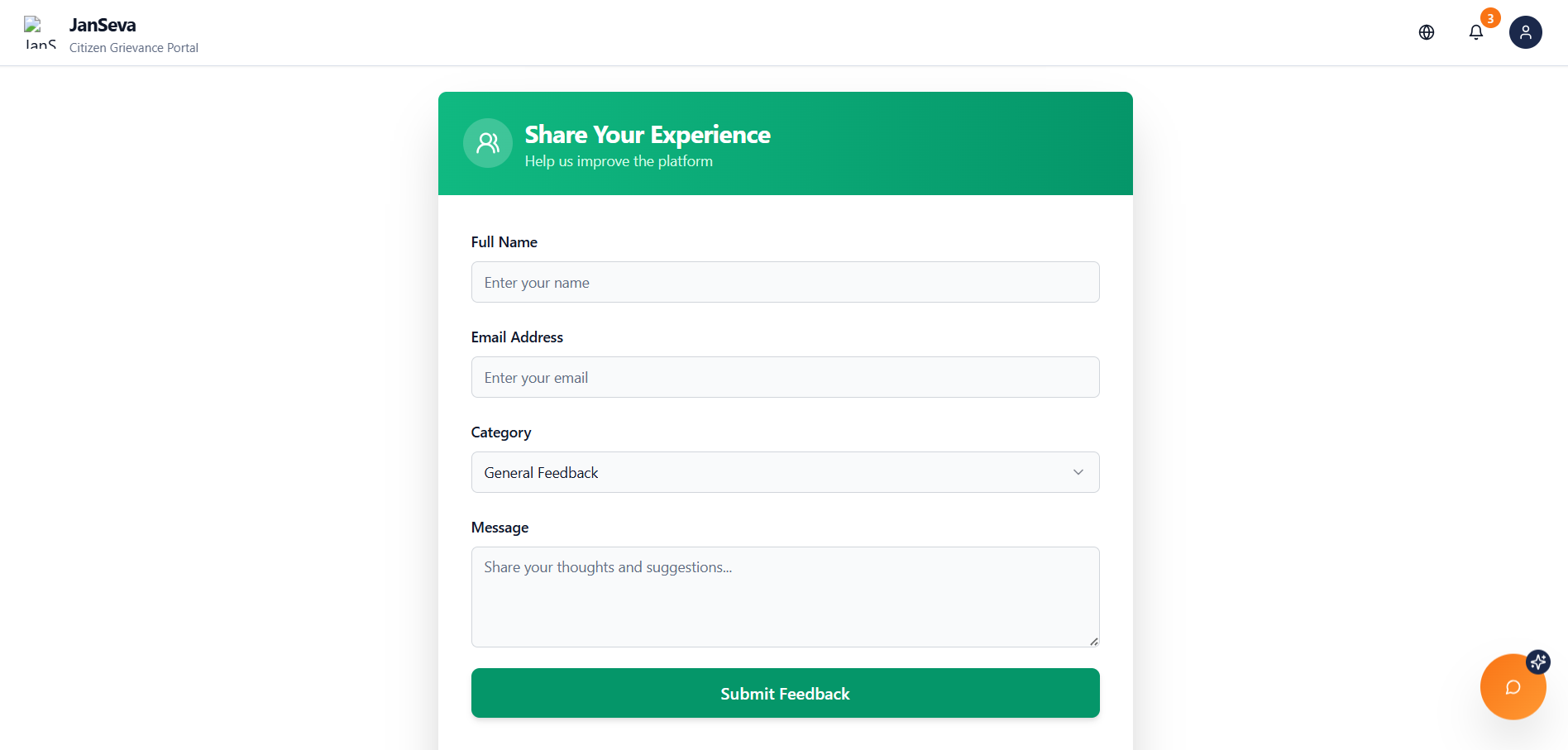Click the sparkle AI badge on chat
This screenshot has width=1568, height=750.
[1538, 662]
